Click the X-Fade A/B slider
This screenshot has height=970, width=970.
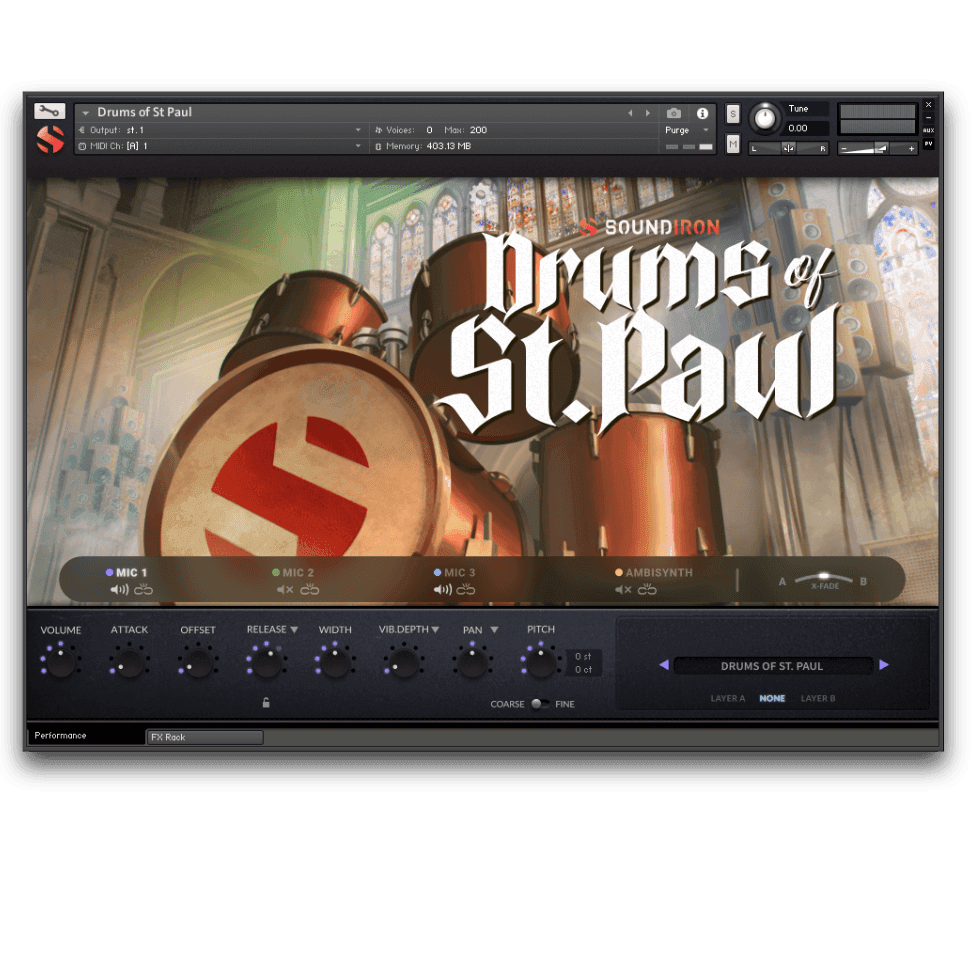click(823, 580)
